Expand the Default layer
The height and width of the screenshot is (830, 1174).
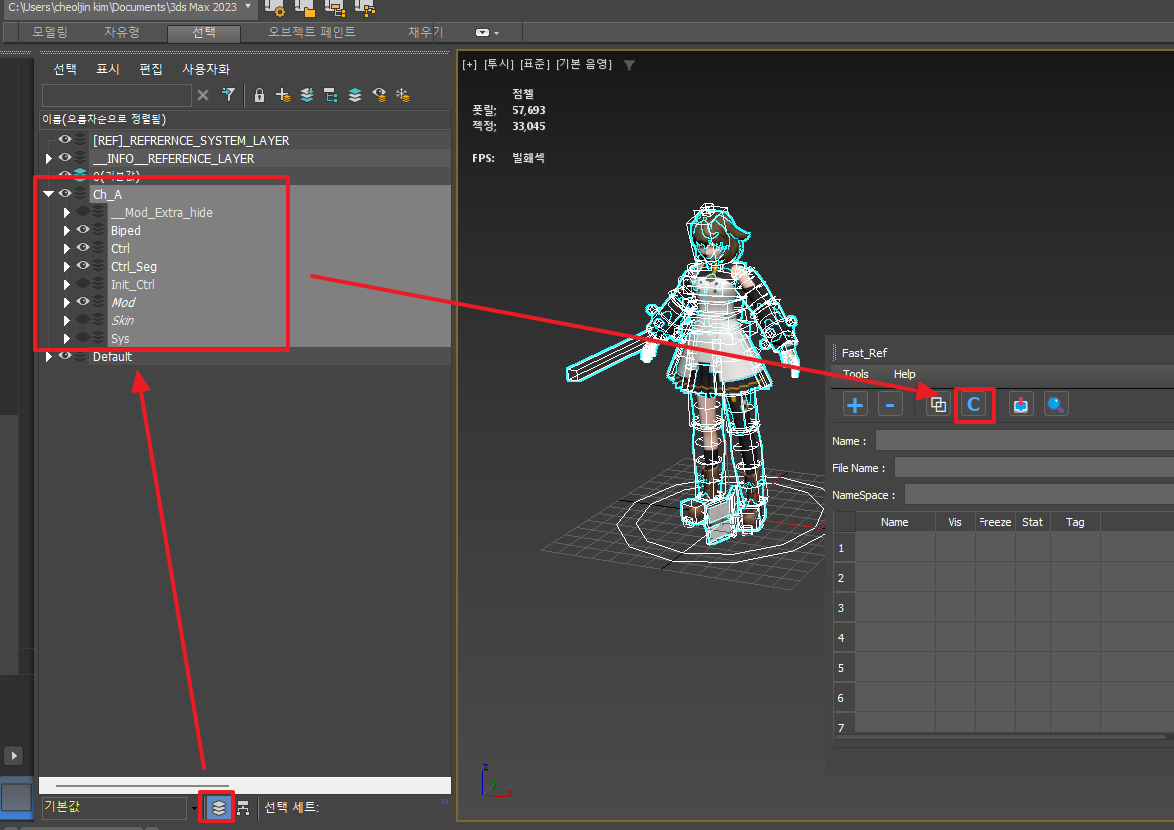click(48, 357)
